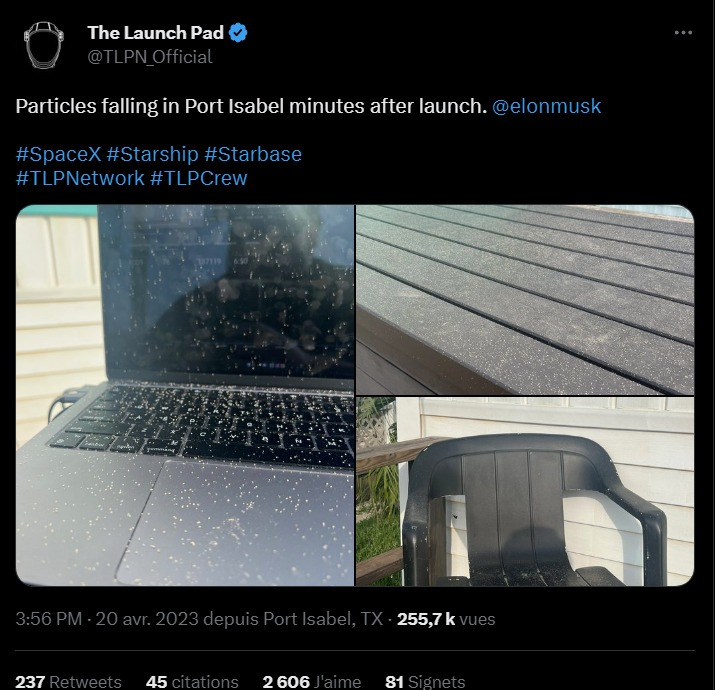Open the #TLPNetwork hashtag
715x690 pixels.
(x=80, y=178)
